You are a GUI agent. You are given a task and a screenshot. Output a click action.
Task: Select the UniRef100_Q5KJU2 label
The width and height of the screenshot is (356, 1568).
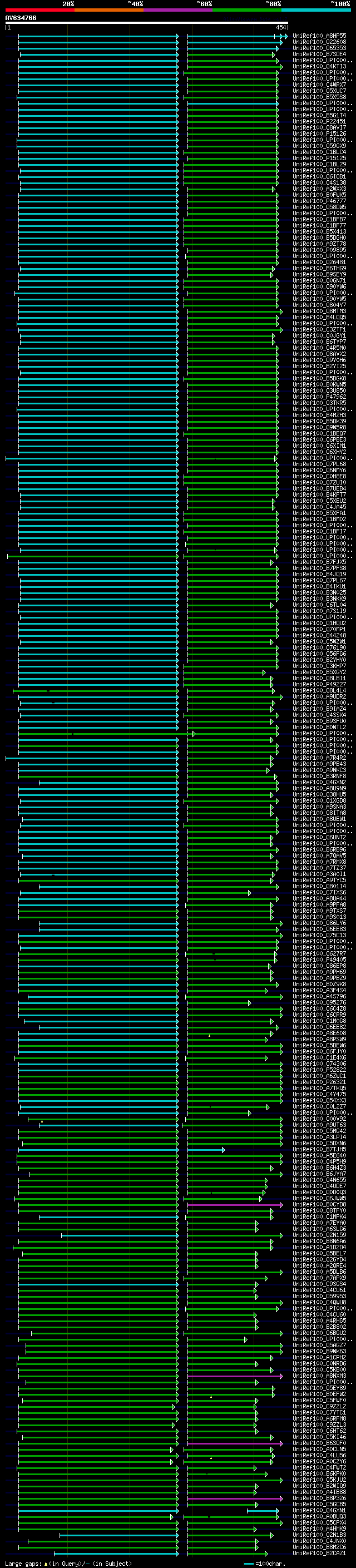click(319, 1480)
